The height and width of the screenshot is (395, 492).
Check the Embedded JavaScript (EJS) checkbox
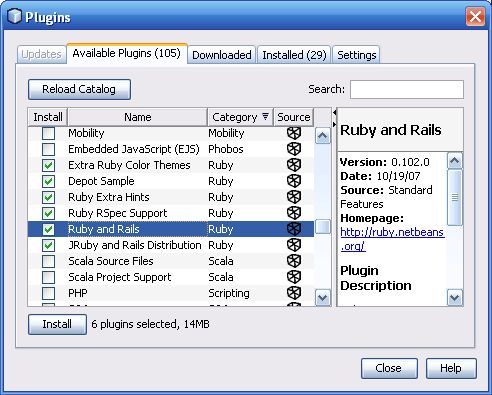[x=48, y=149]
